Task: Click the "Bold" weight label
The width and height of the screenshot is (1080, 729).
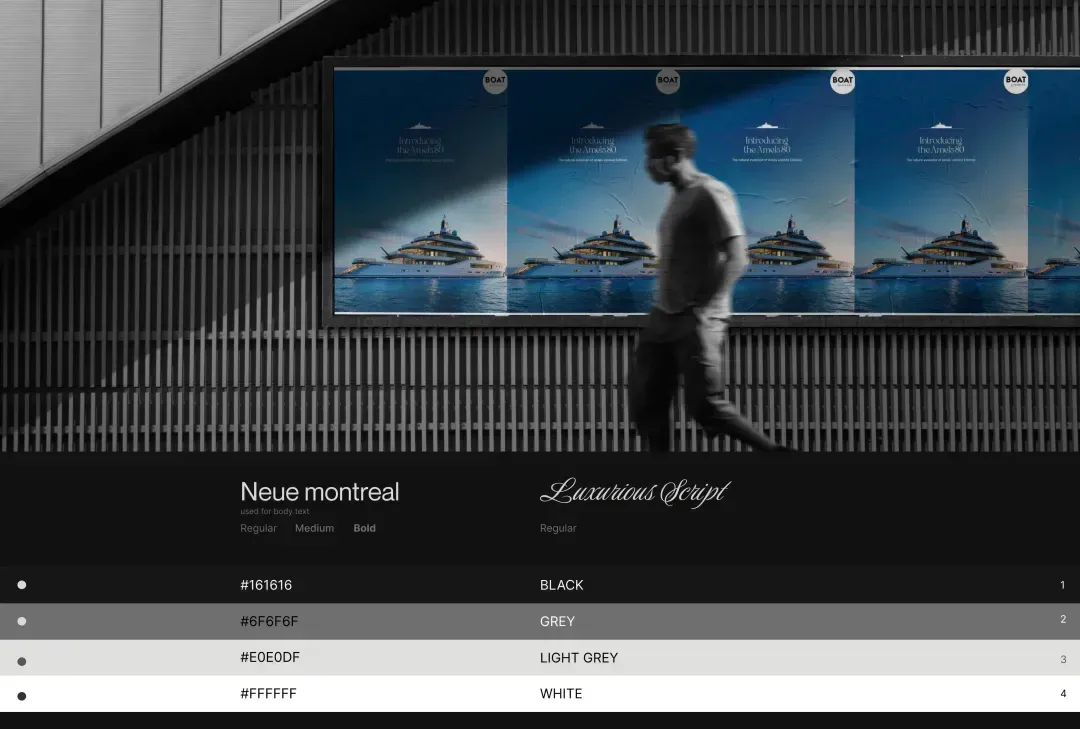Action: [364, 528]
